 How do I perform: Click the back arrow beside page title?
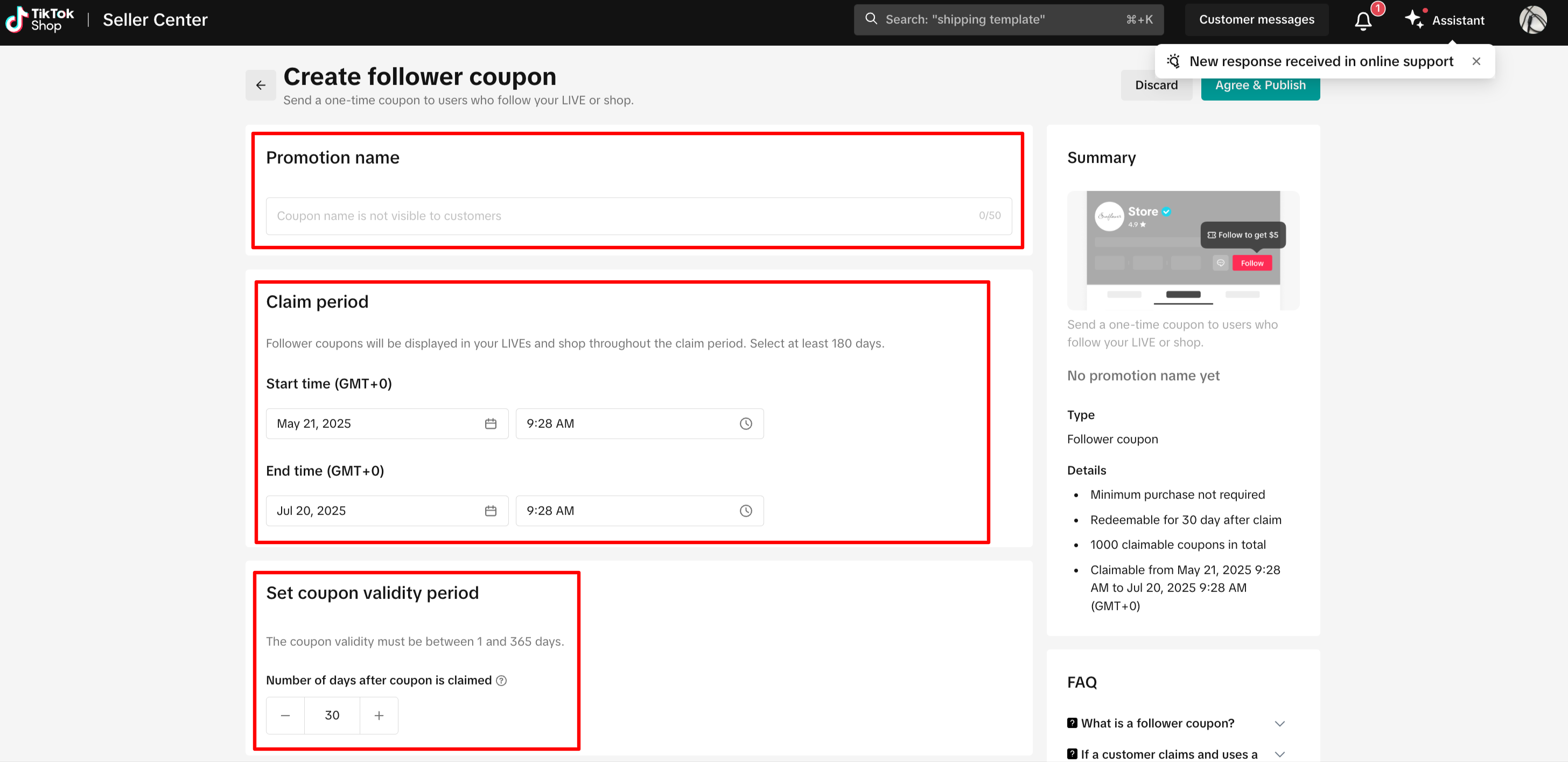261,85
